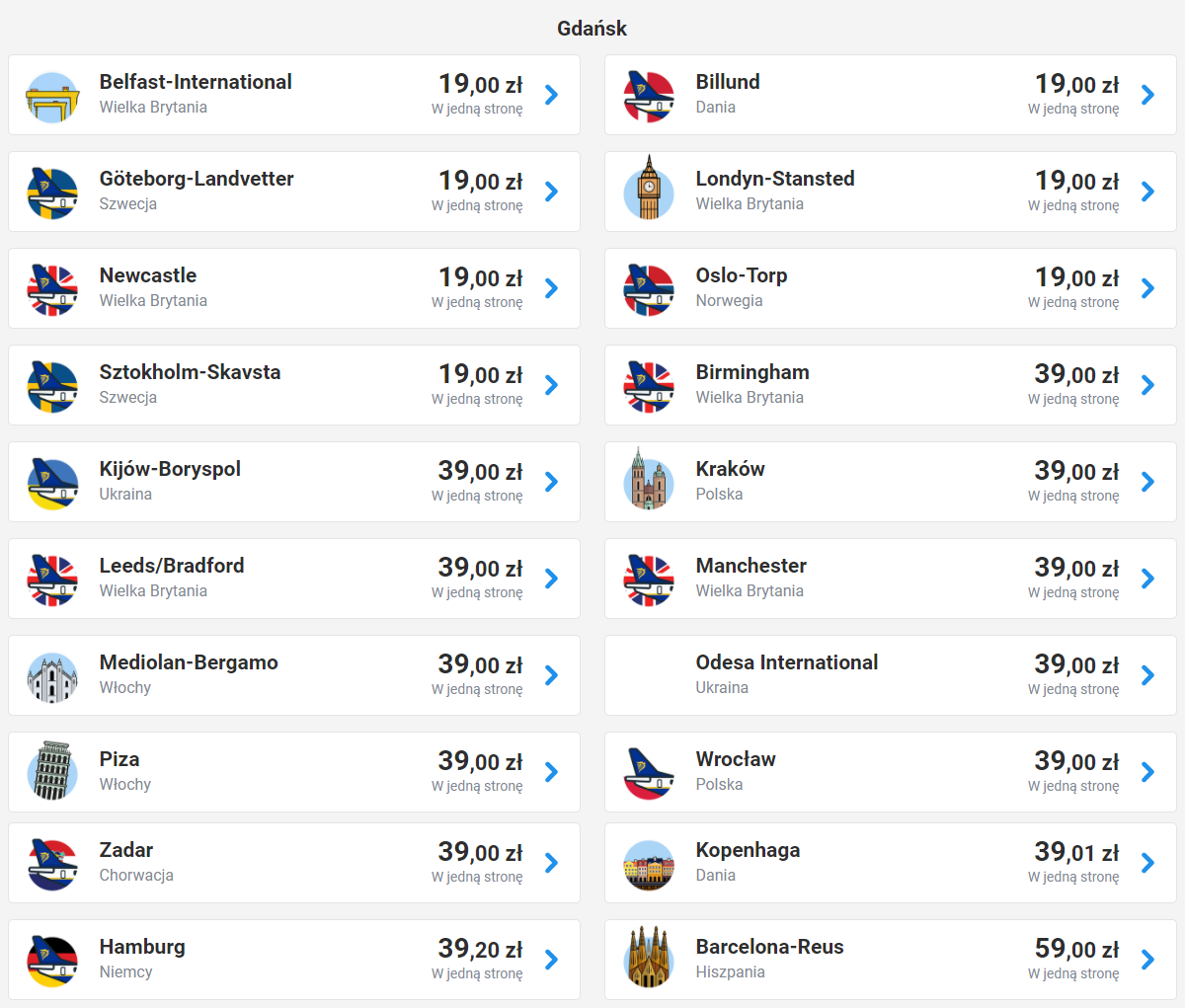
Task: Open the Odesa International destination
Action: [x=786, y=662]
